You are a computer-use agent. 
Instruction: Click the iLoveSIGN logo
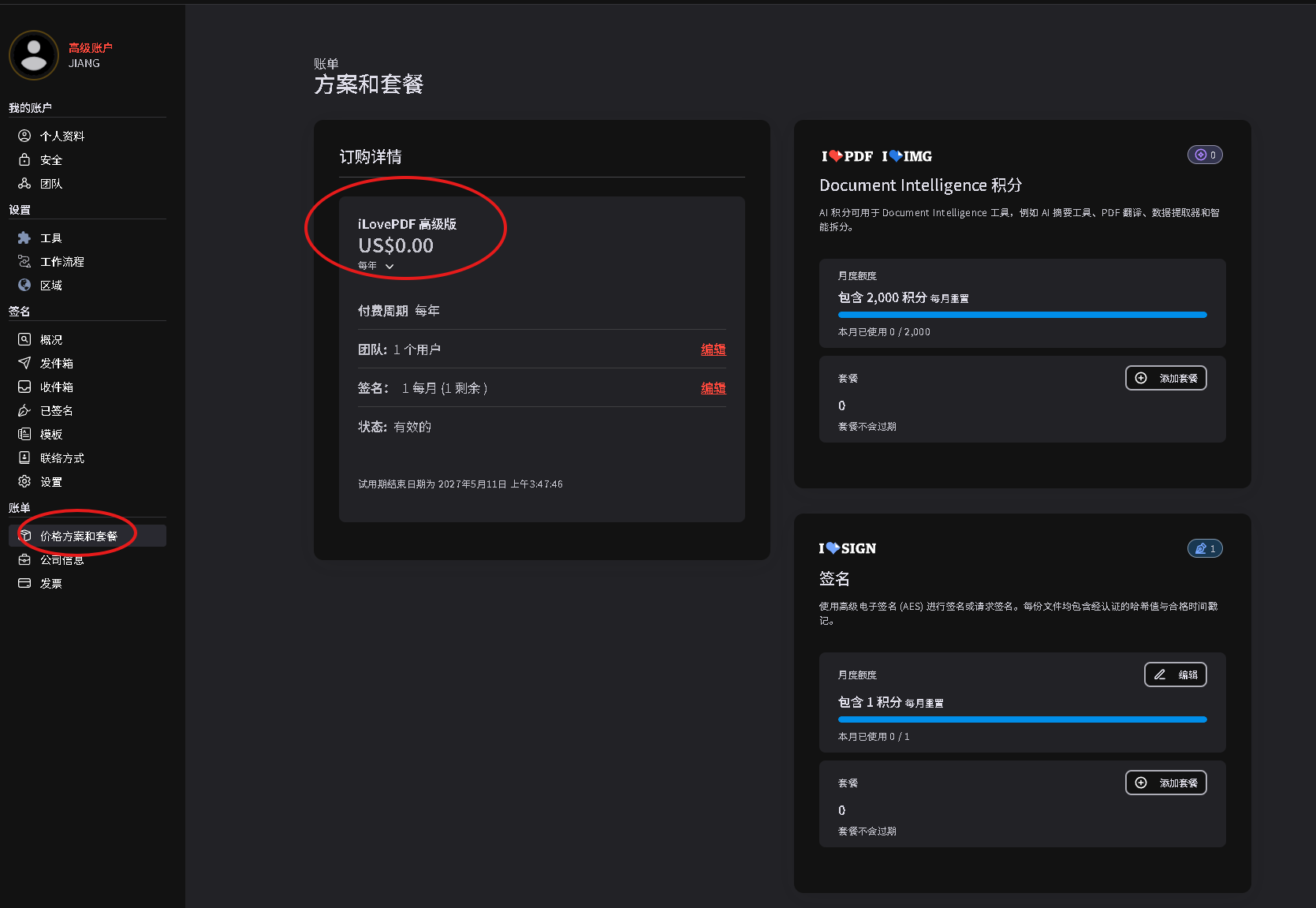tap(848, 548)
